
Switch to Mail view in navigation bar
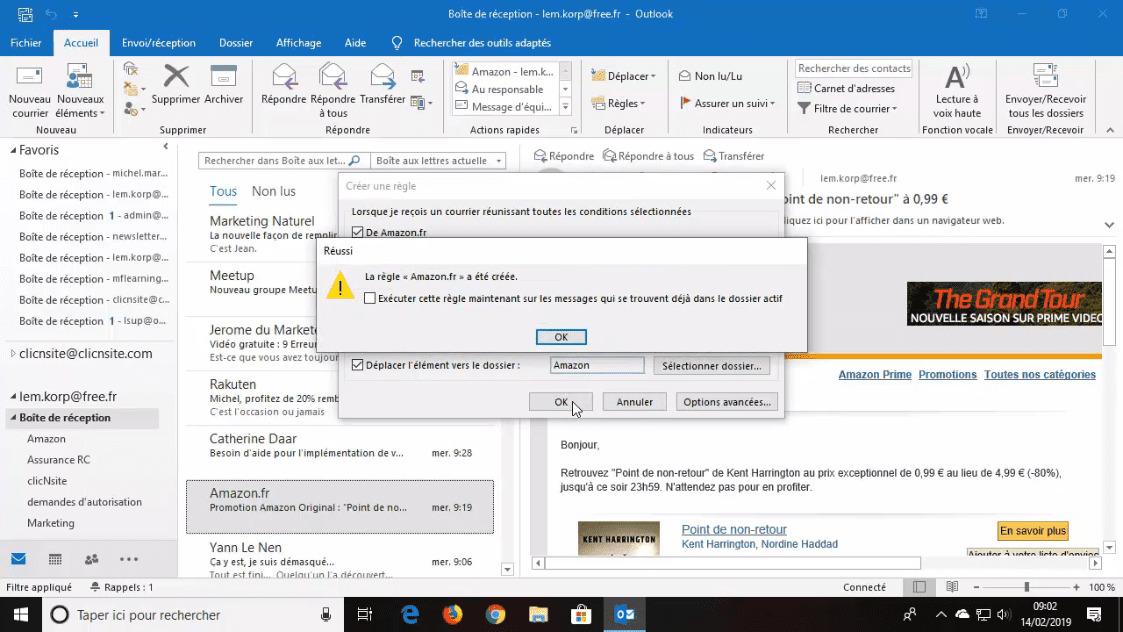tap(19, 559)
